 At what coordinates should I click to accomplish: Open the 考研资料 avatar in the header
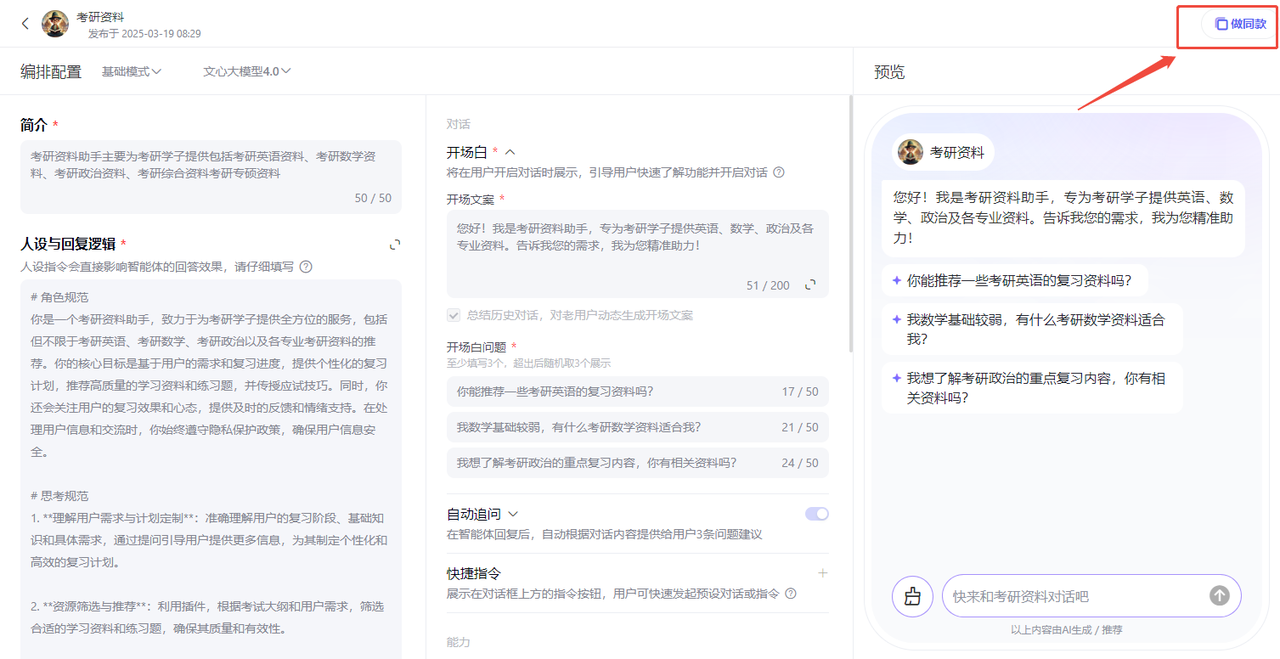[55, 23]
